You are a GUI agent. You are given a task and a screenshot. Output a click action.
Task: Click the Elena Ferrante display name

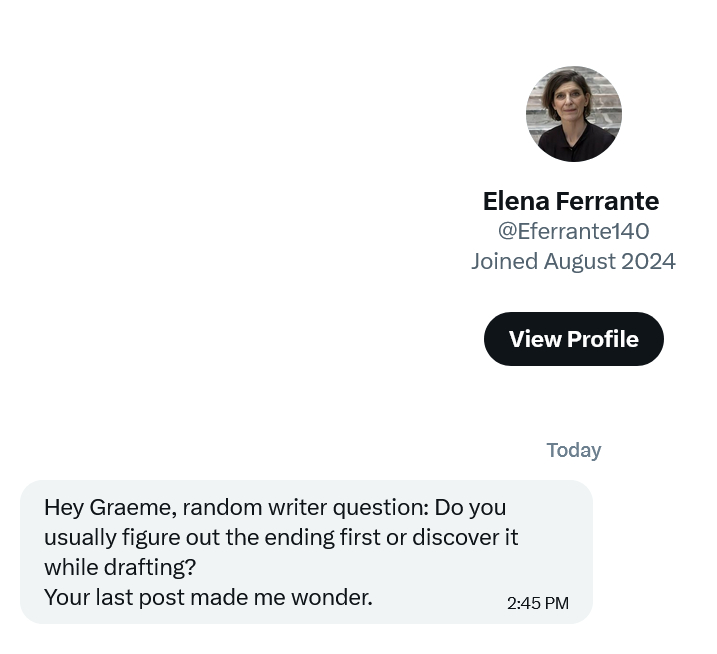(x=571, y=201)
